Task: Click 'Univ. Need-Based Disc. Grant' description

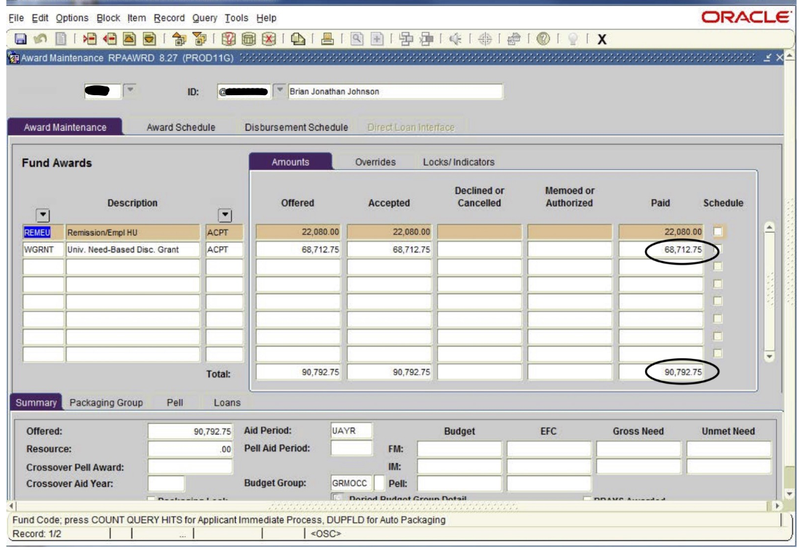Action: [133, 249]
